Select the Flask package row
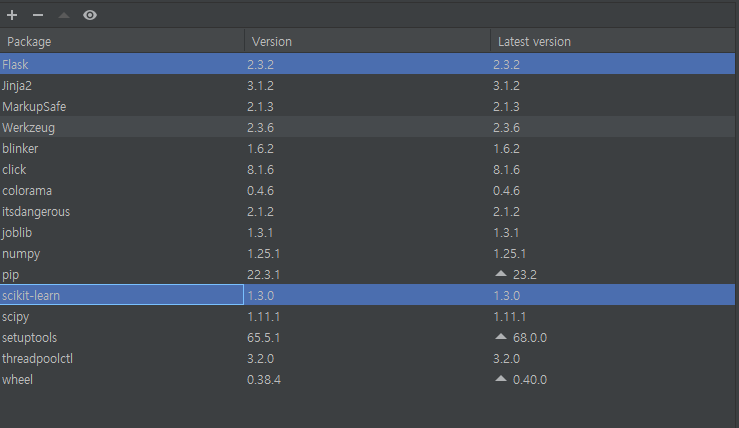 point(368,64)
